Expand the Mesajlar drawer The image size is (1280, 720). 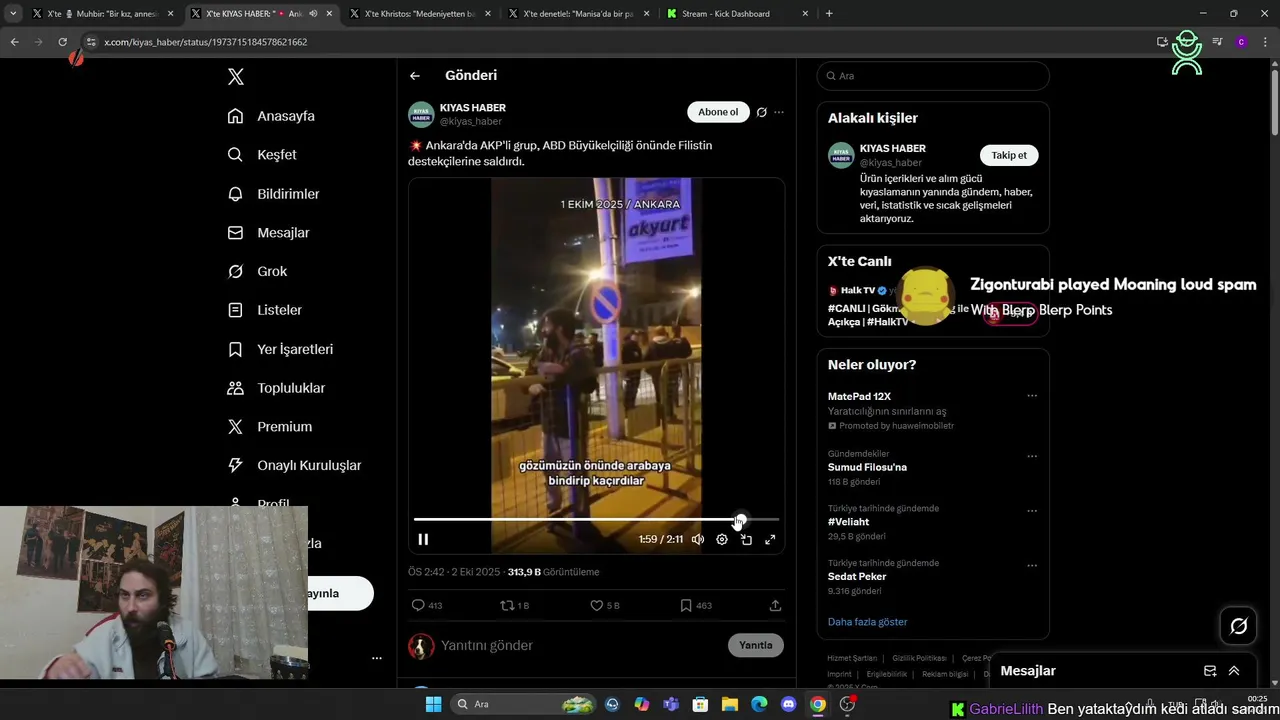[x=1234, y=671]
